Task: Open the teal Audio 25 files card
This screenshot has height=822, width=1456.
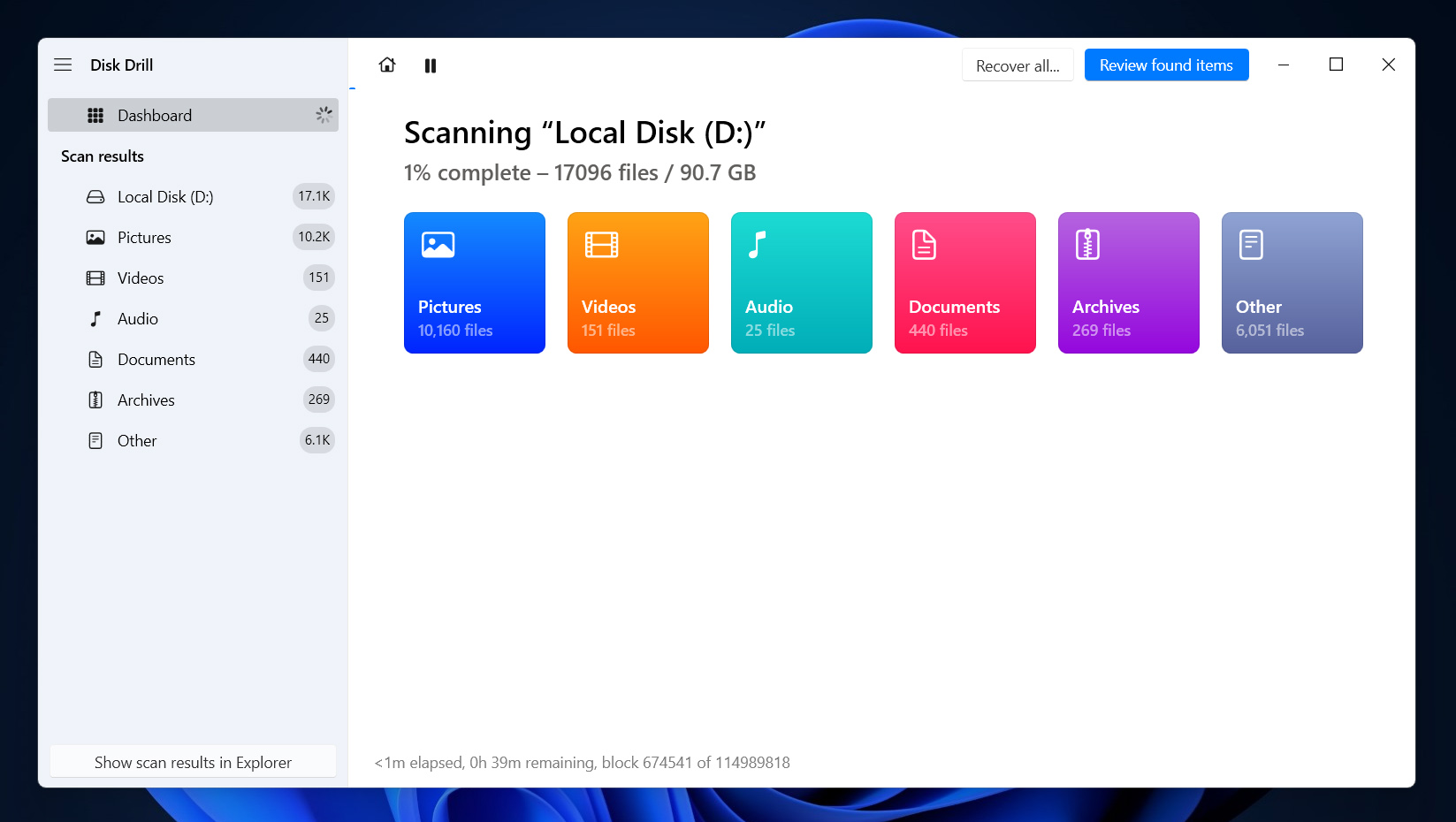Action: coord(802,283)
